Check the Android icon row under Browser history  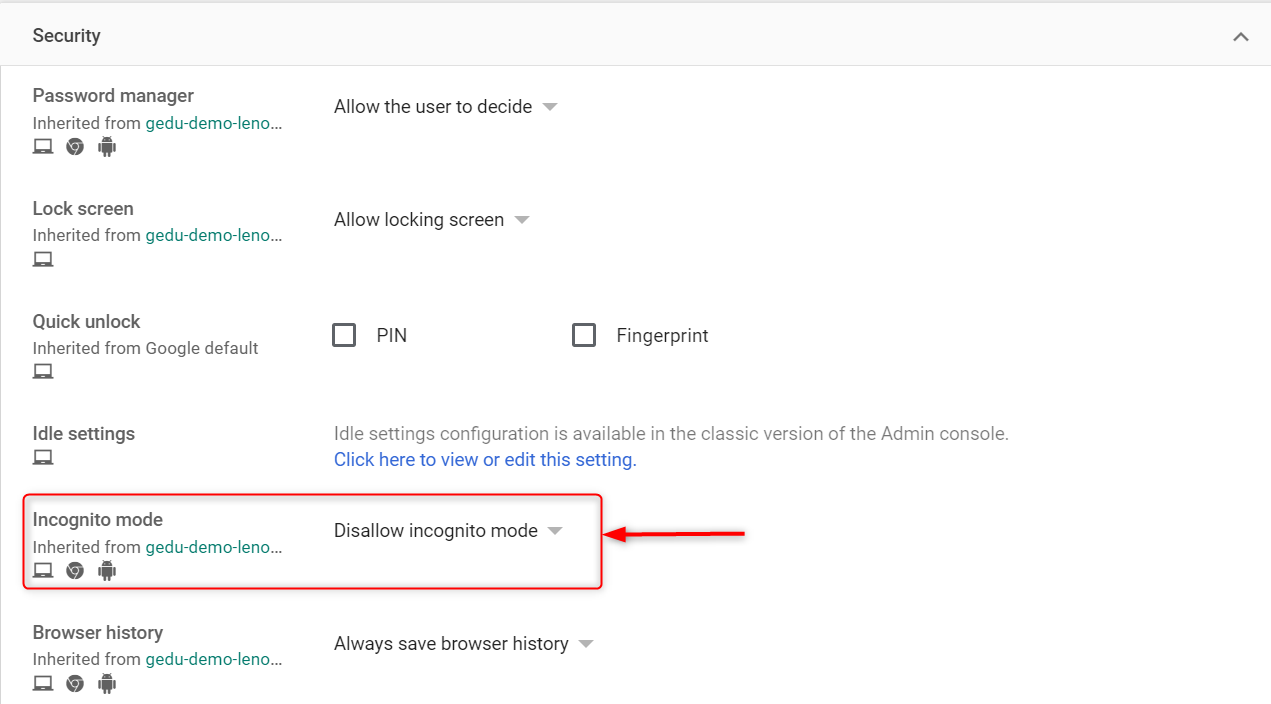point(106,683)
